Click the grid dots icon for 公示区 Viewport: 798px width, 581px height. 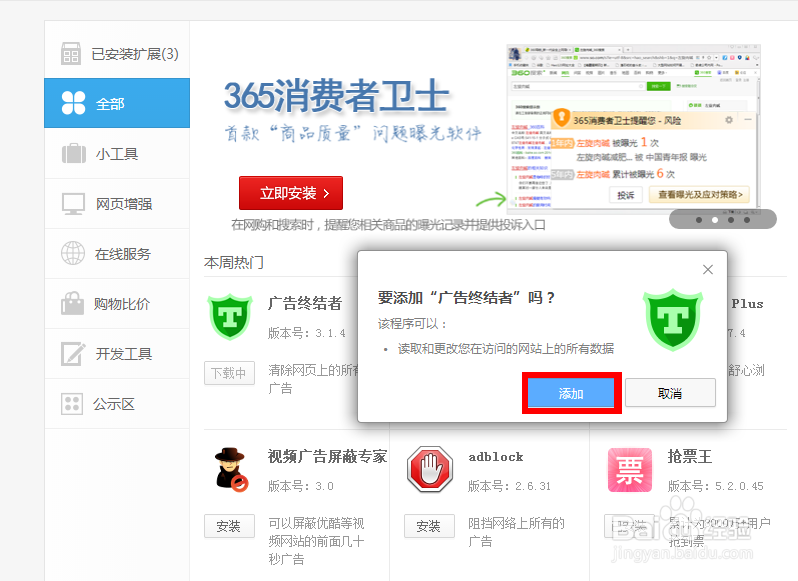[x=72, y=404]
